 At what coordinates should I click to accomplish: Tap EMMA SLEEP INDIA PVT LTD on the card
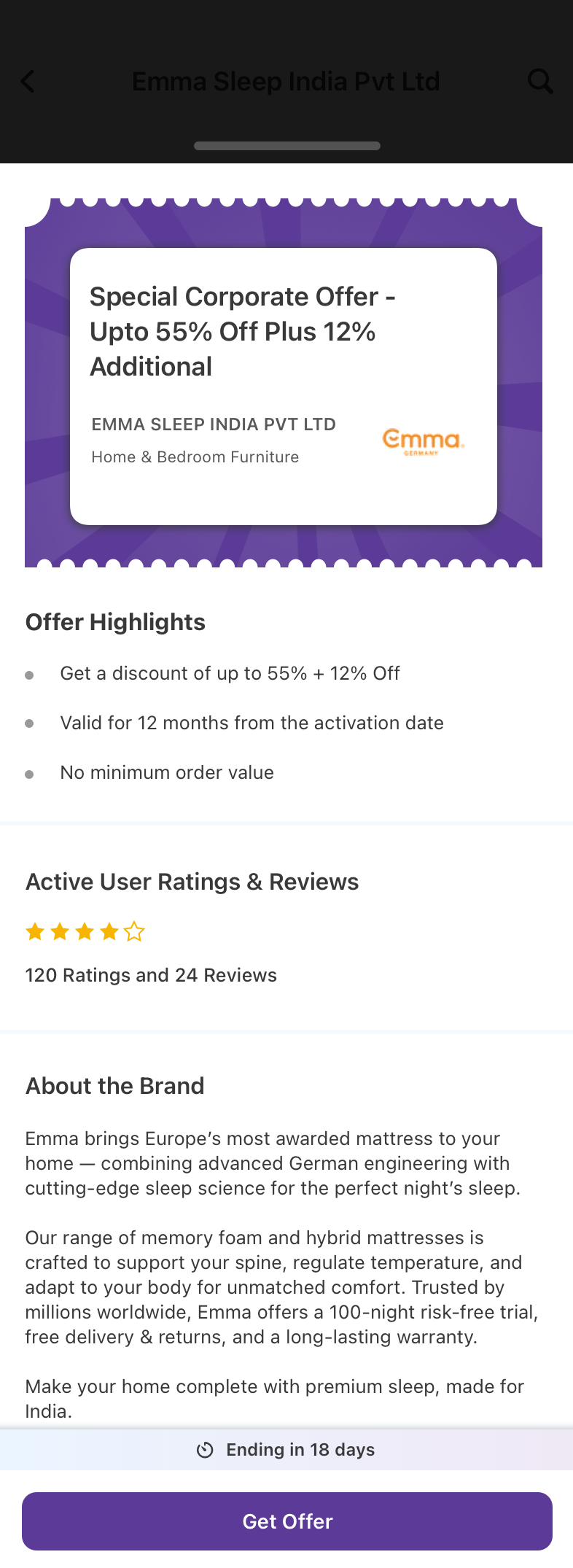point(214,424)
